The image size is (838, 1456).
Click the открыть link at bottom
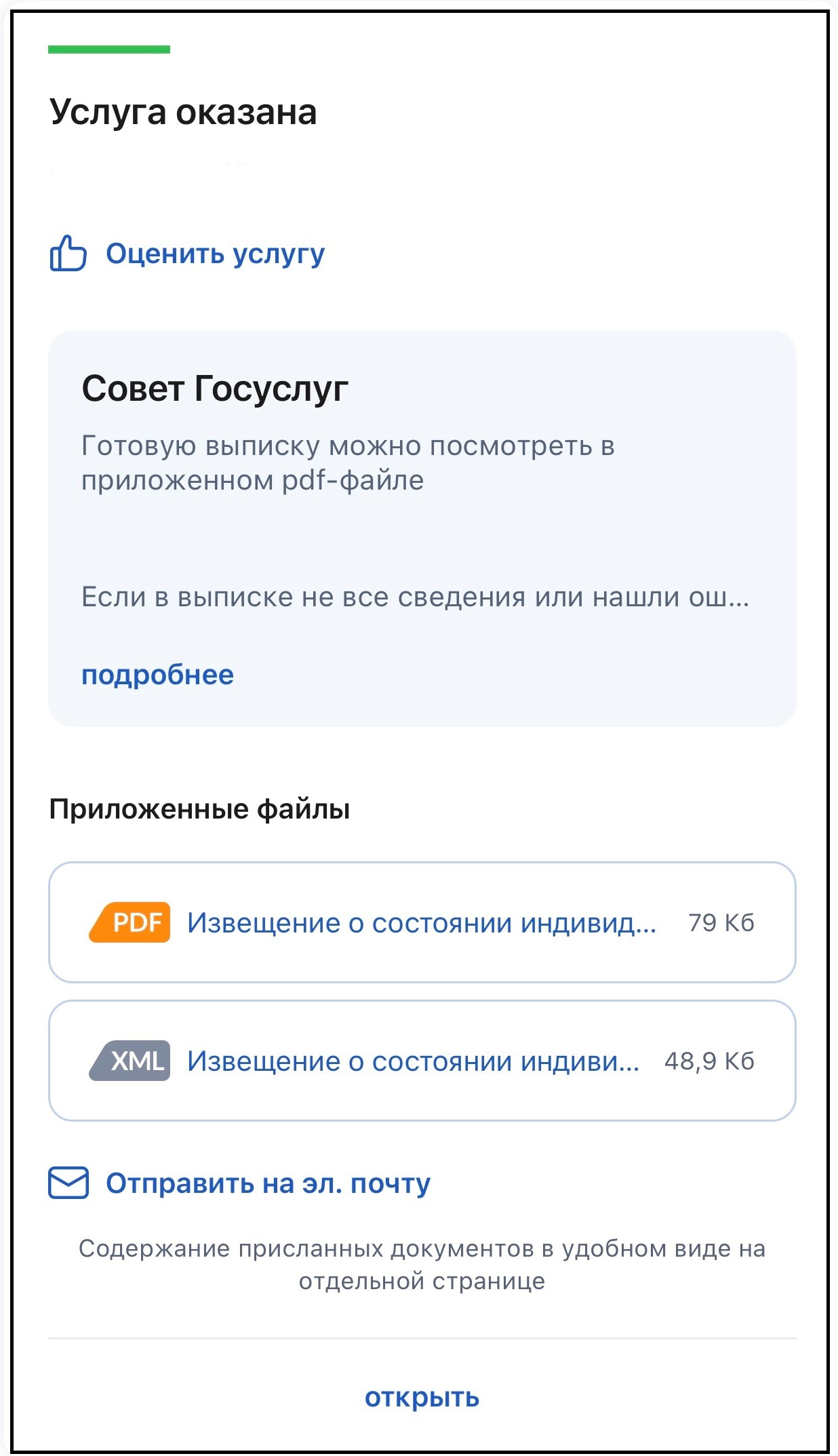coord(422,1398)
